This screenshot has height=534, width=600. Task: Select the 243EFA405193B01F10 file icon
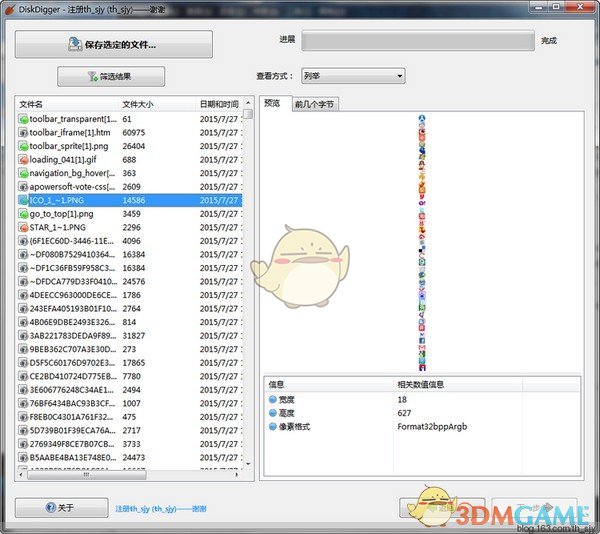(x=23, y=309)
